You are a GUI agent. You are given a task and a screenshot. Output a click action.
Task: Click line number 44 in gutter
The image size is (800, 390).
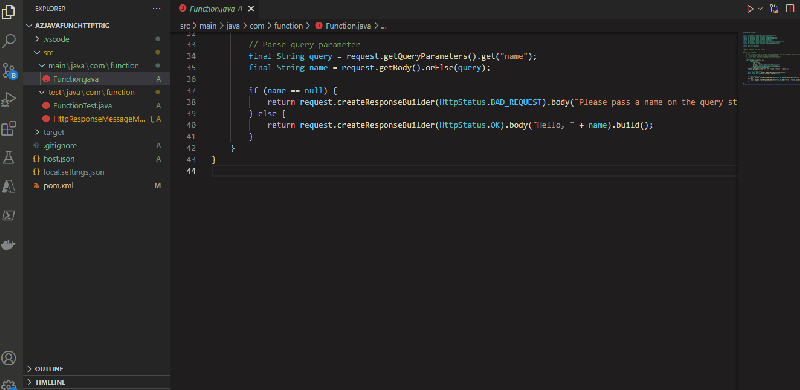click(191, 172)
